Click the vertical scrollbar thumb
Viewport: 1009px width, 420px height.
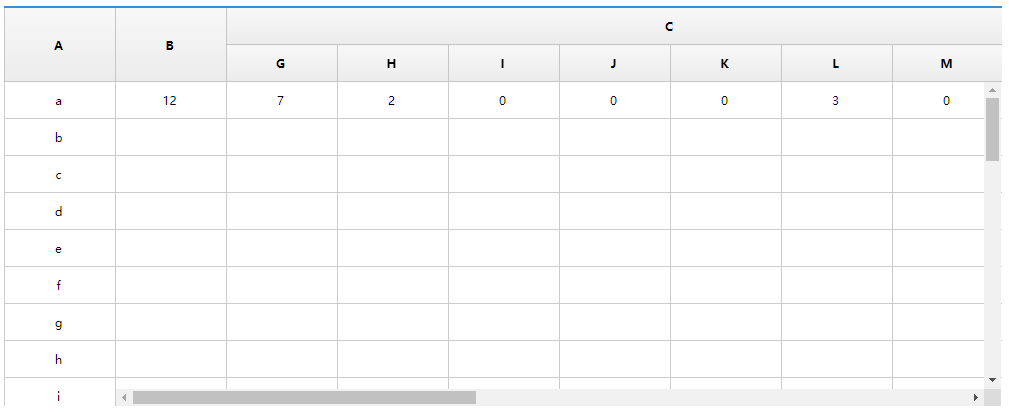[992, 129]
